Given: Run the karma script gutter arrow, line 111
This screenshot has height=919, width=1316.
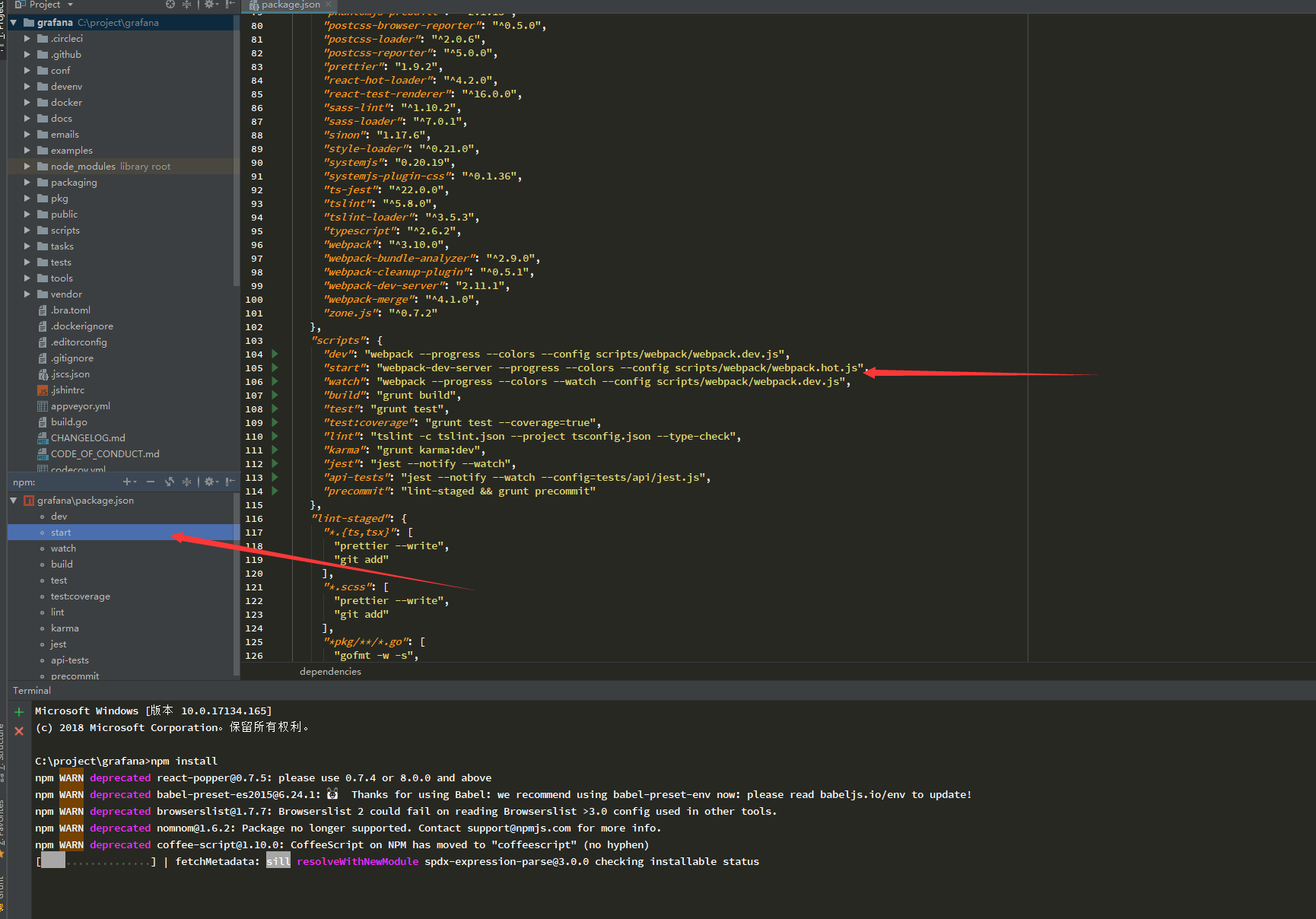Looking at the screenshot, I should (275, 450).
